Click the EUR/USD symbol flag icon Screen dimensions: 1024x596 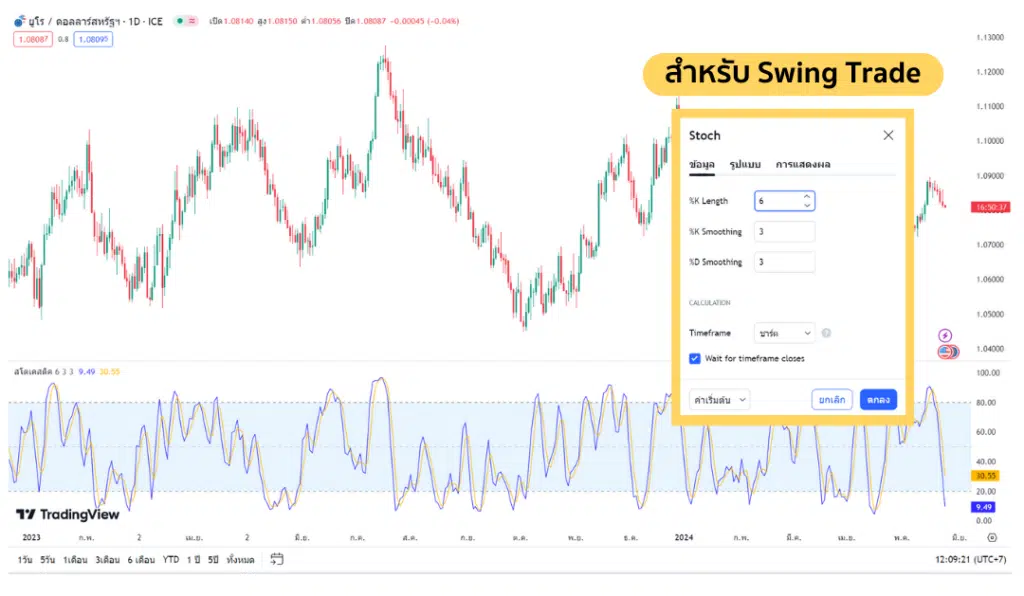pos(20,21)
